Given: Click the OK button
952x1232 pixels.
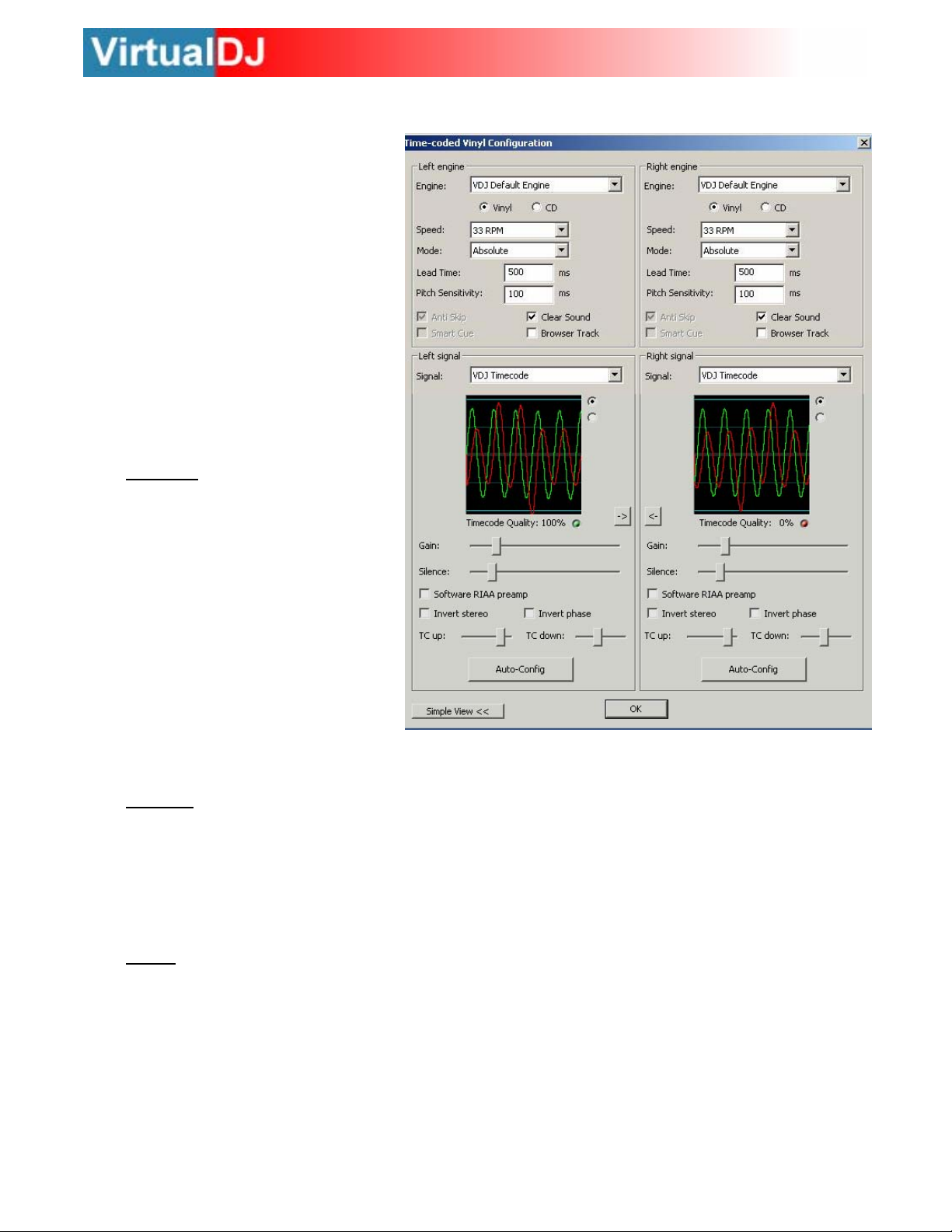Looking at the screenshot, I should (x=636, y=709).
